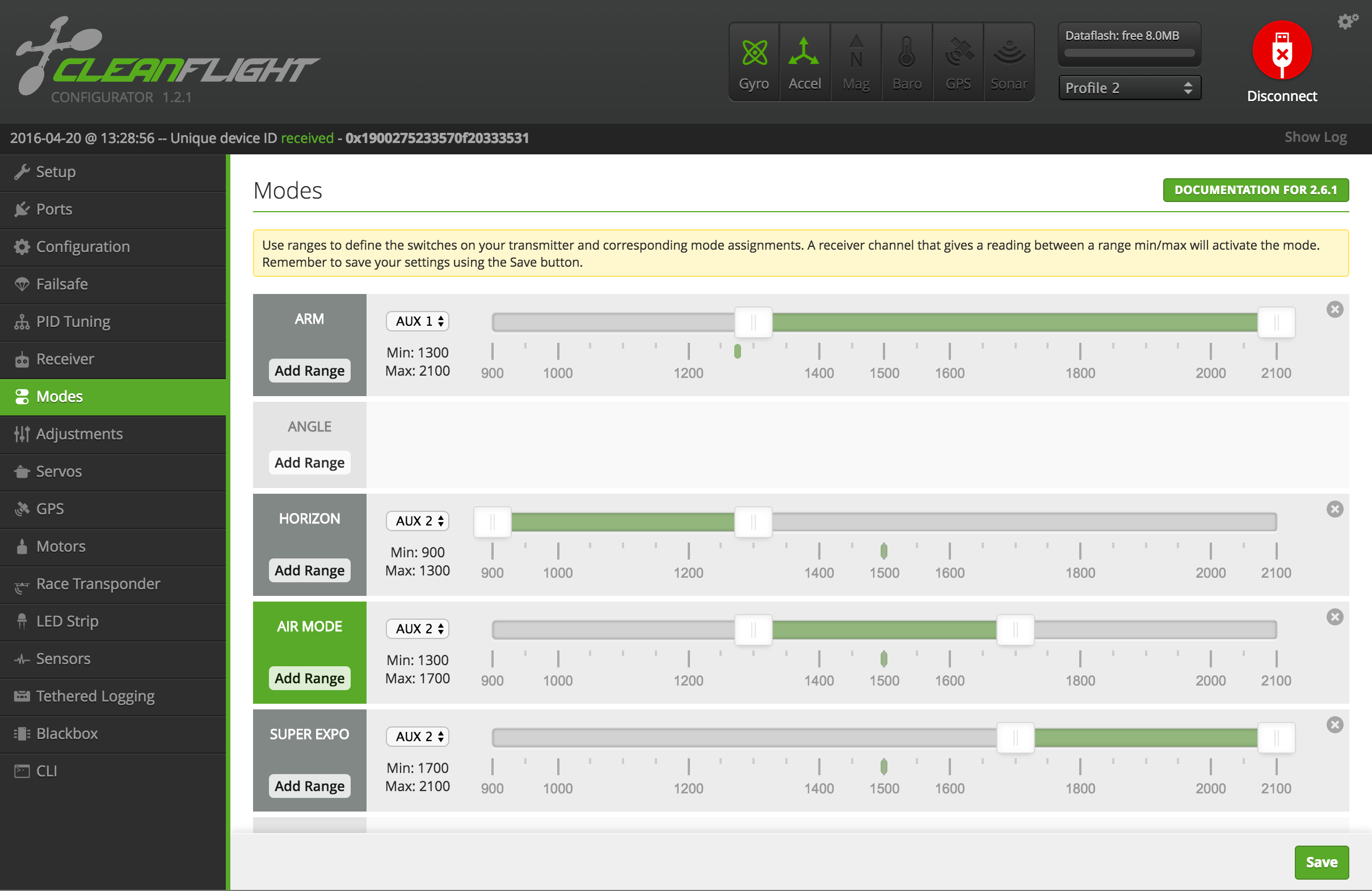Click the Gyro sensor icon
The height and width of the screenshot is (891, 1372).
(754, 53)
